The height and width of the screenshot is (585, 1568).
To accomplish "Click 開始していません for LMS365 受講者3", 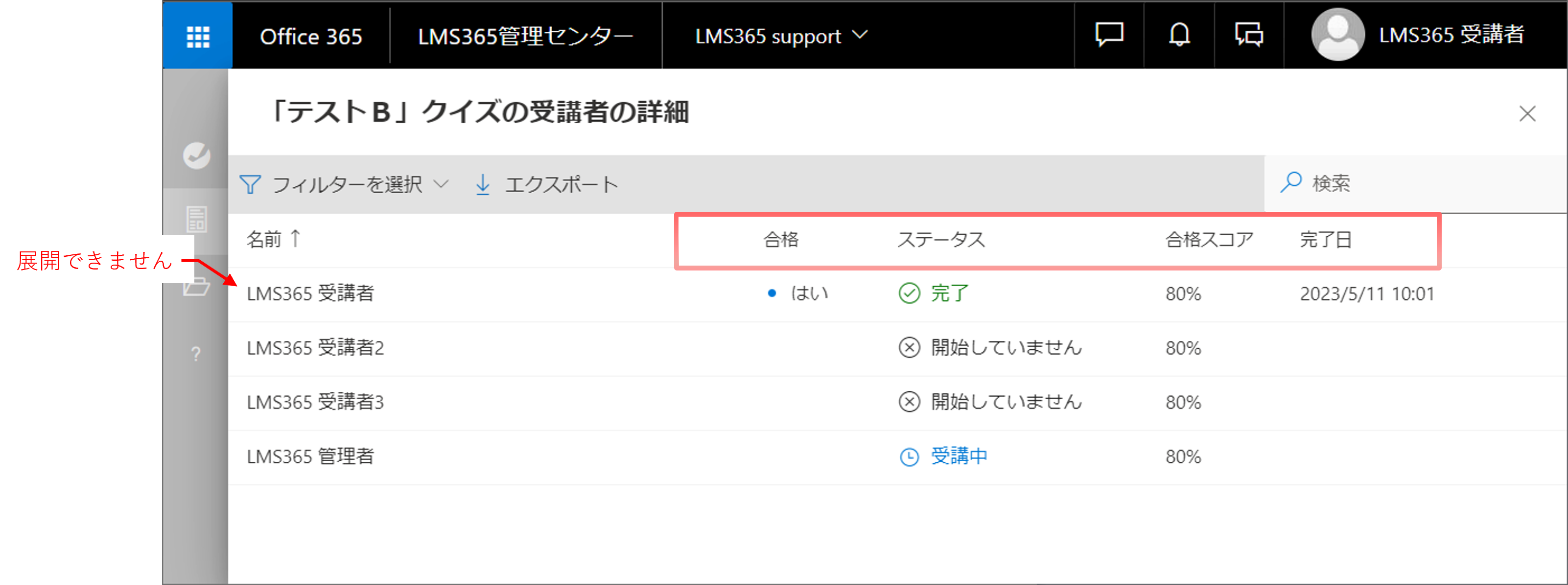I will (x=1007, y=402).
